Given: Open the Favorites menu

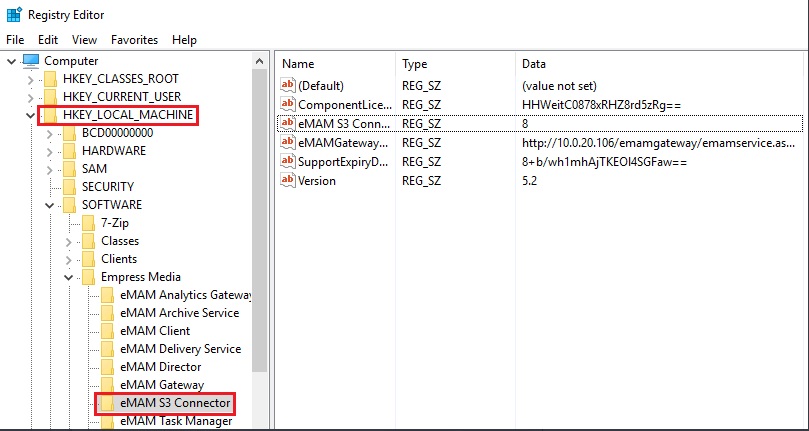Looking at the screenshot, I should pyautogui.click(x=134, y=40).
